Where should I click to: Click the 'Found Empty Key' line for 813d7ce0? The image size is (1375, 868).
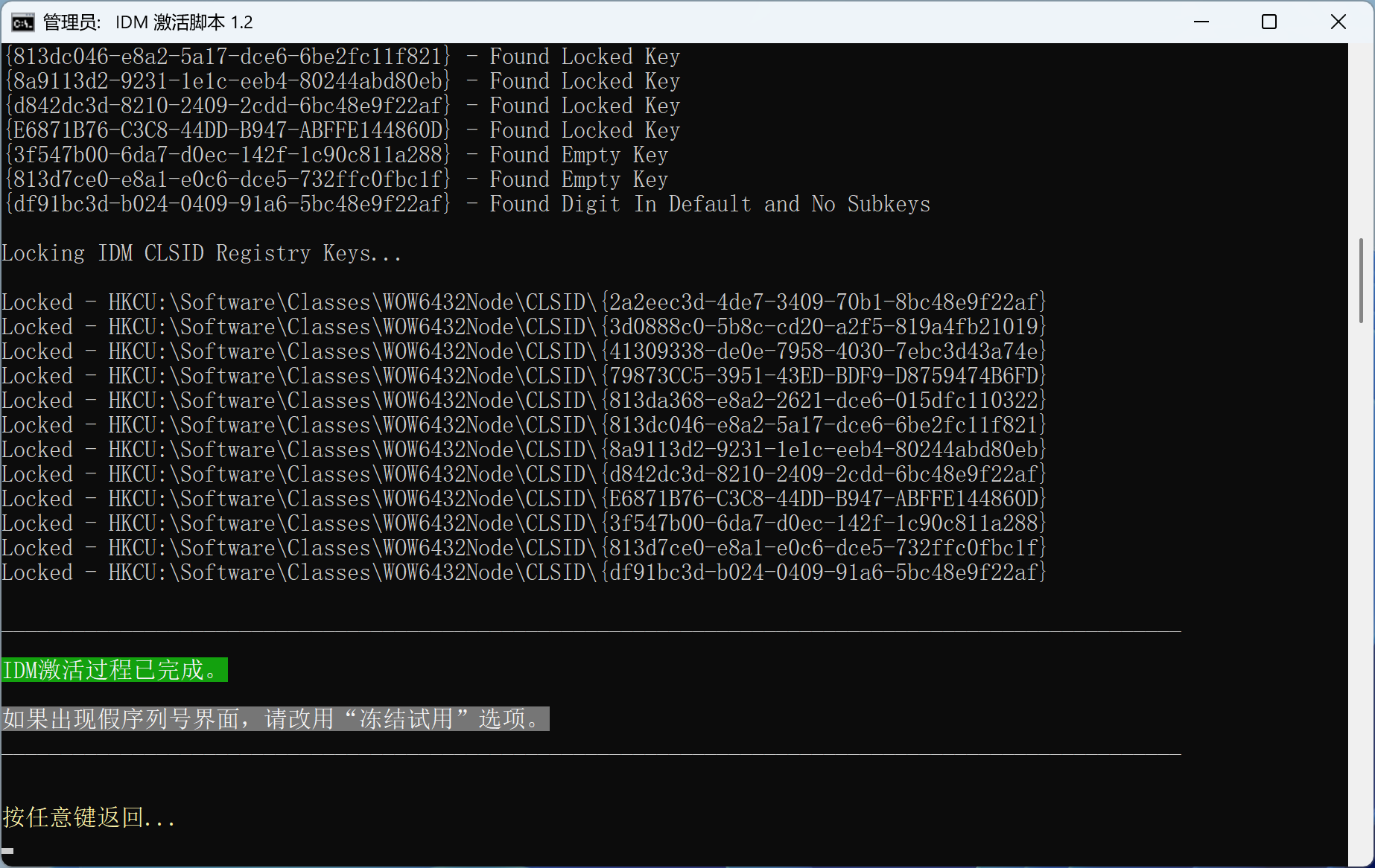point(337,179)
